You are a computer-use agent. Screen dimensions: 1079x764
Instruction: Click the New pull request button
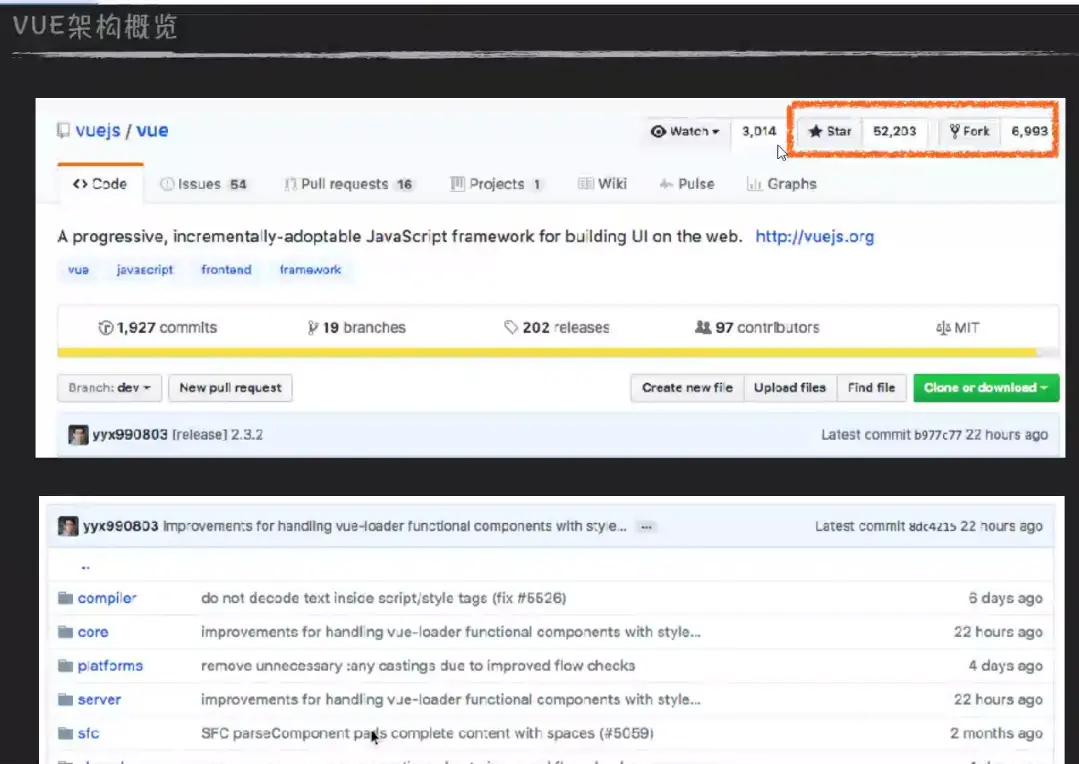coord(231,388)
